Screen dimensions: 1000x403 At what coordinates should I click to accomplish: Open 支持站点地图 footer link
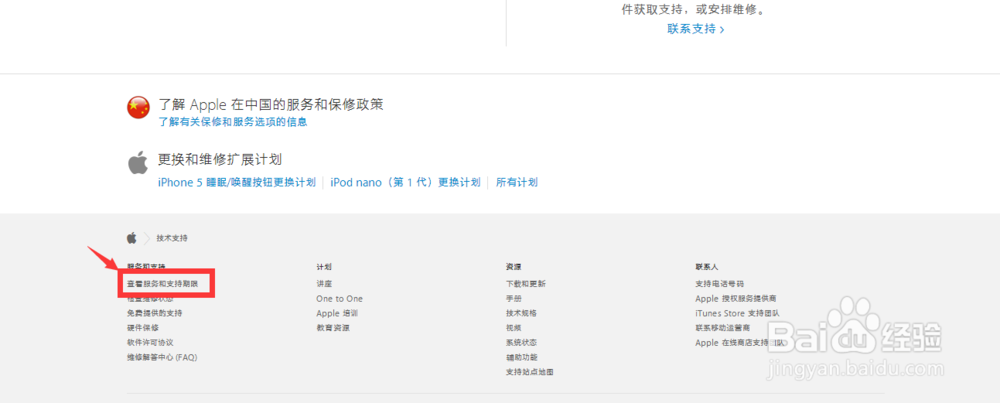[x=529, y=372]
